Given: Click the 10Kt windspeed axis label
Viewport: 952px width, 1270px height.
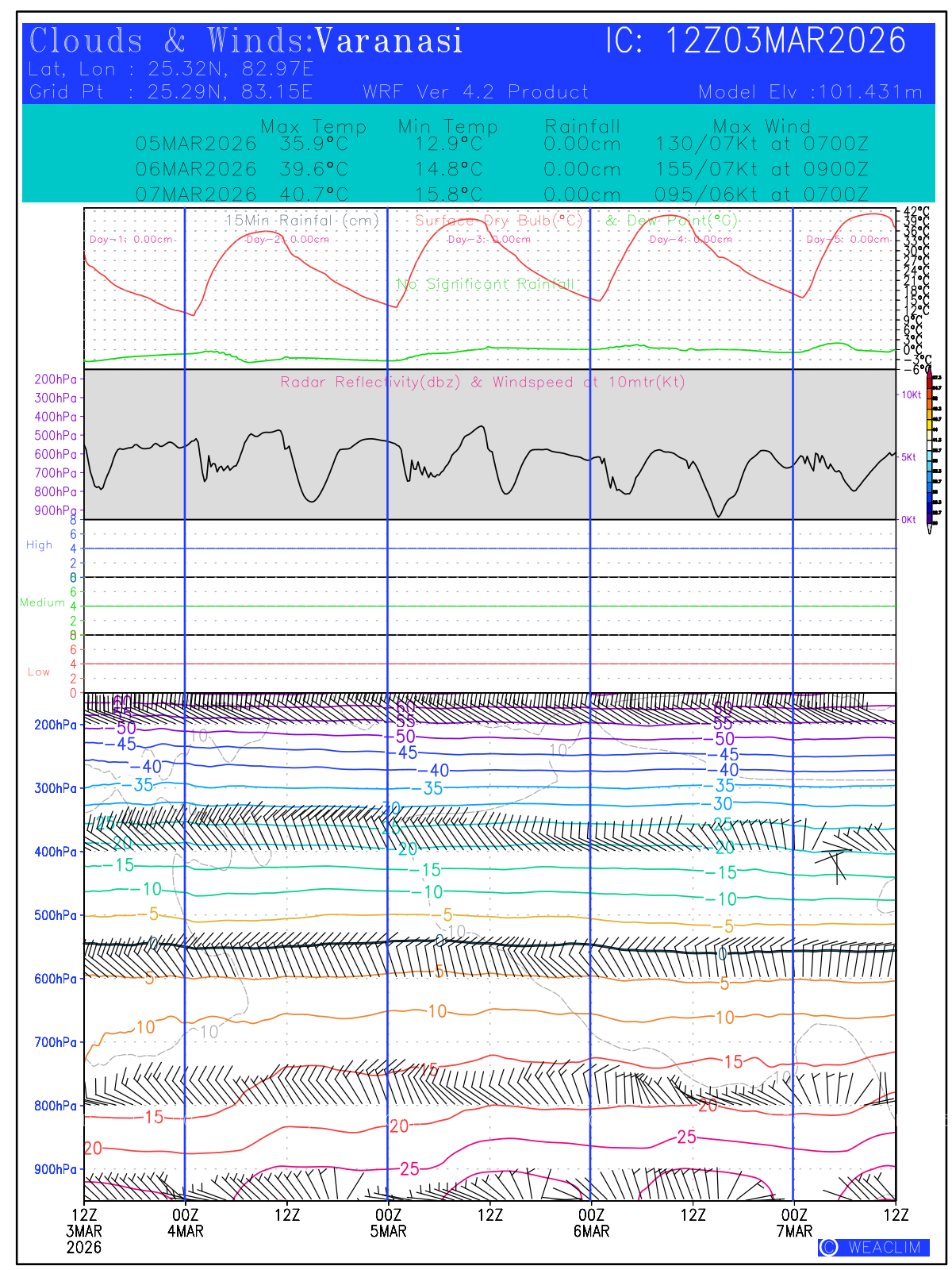Looking at the screenshot, I should (912, 394).
